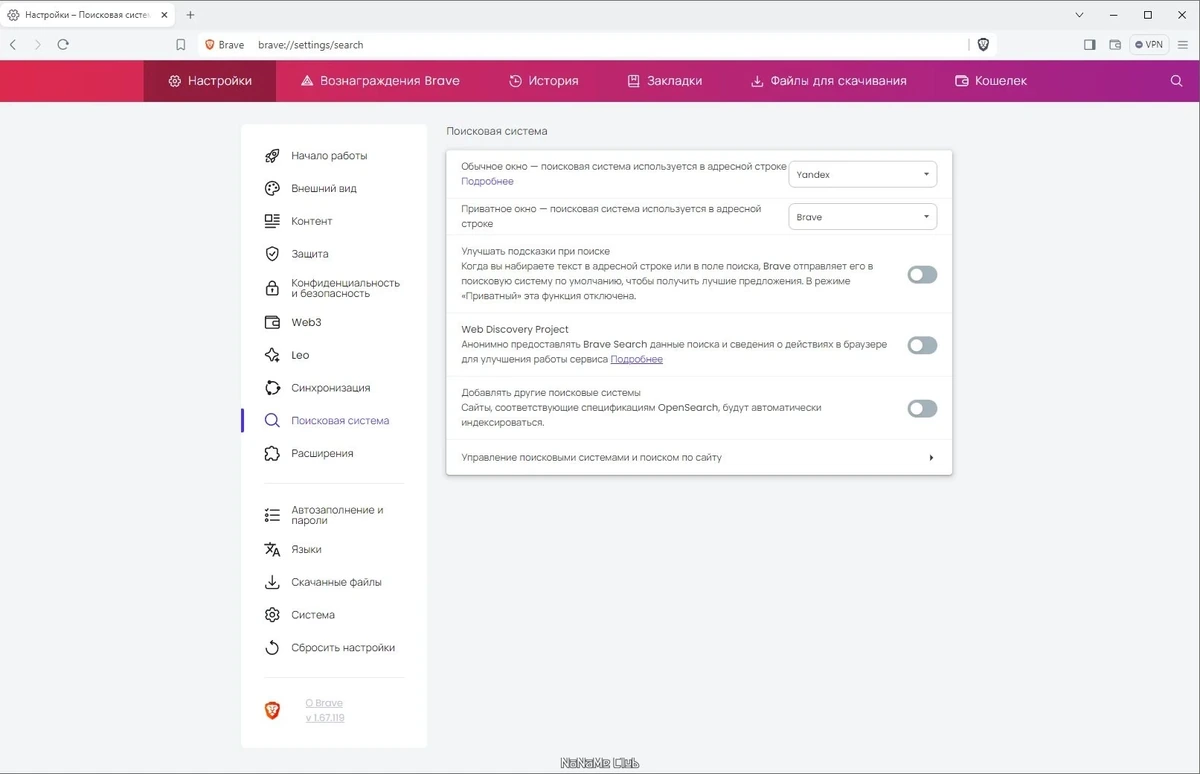Go back with the back arrow
The image size is (1200, 774).
(13, 44)
